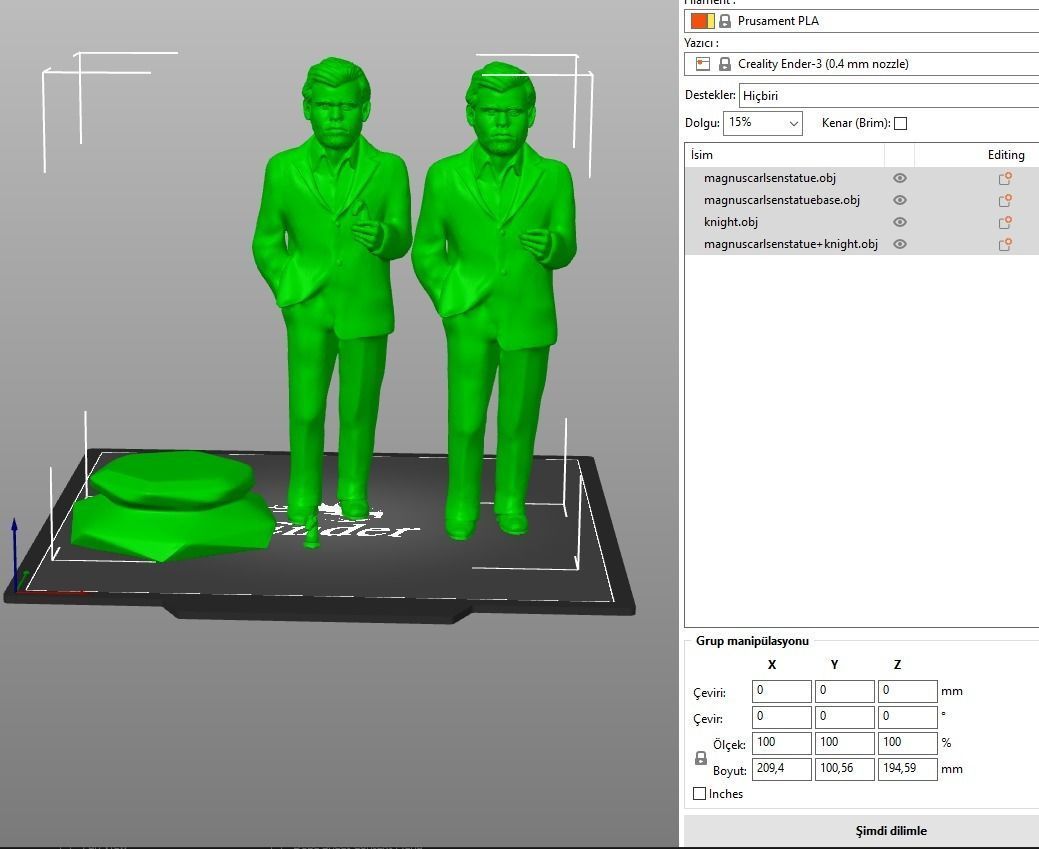Click the printer preset icon in Yazıcı field
Viewport: 1039px width, 849px height.
703,64
